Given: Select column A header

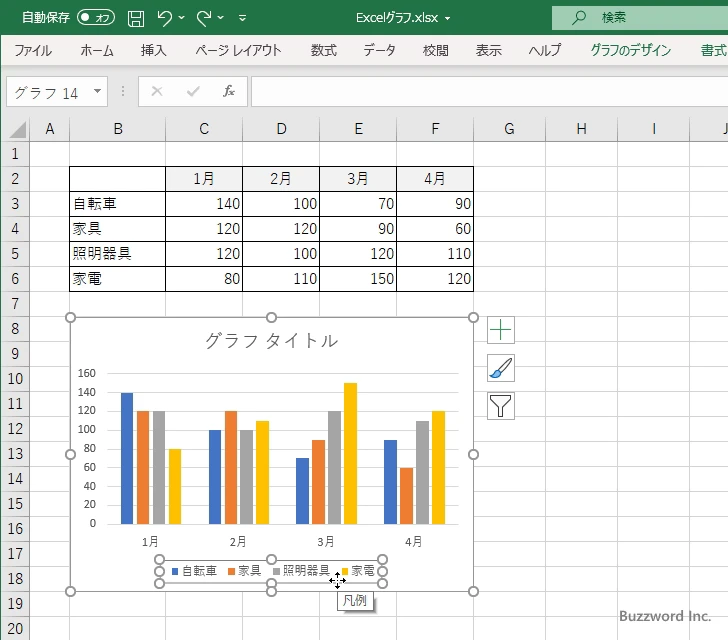Looking at the screenshot, I should 50,129.
